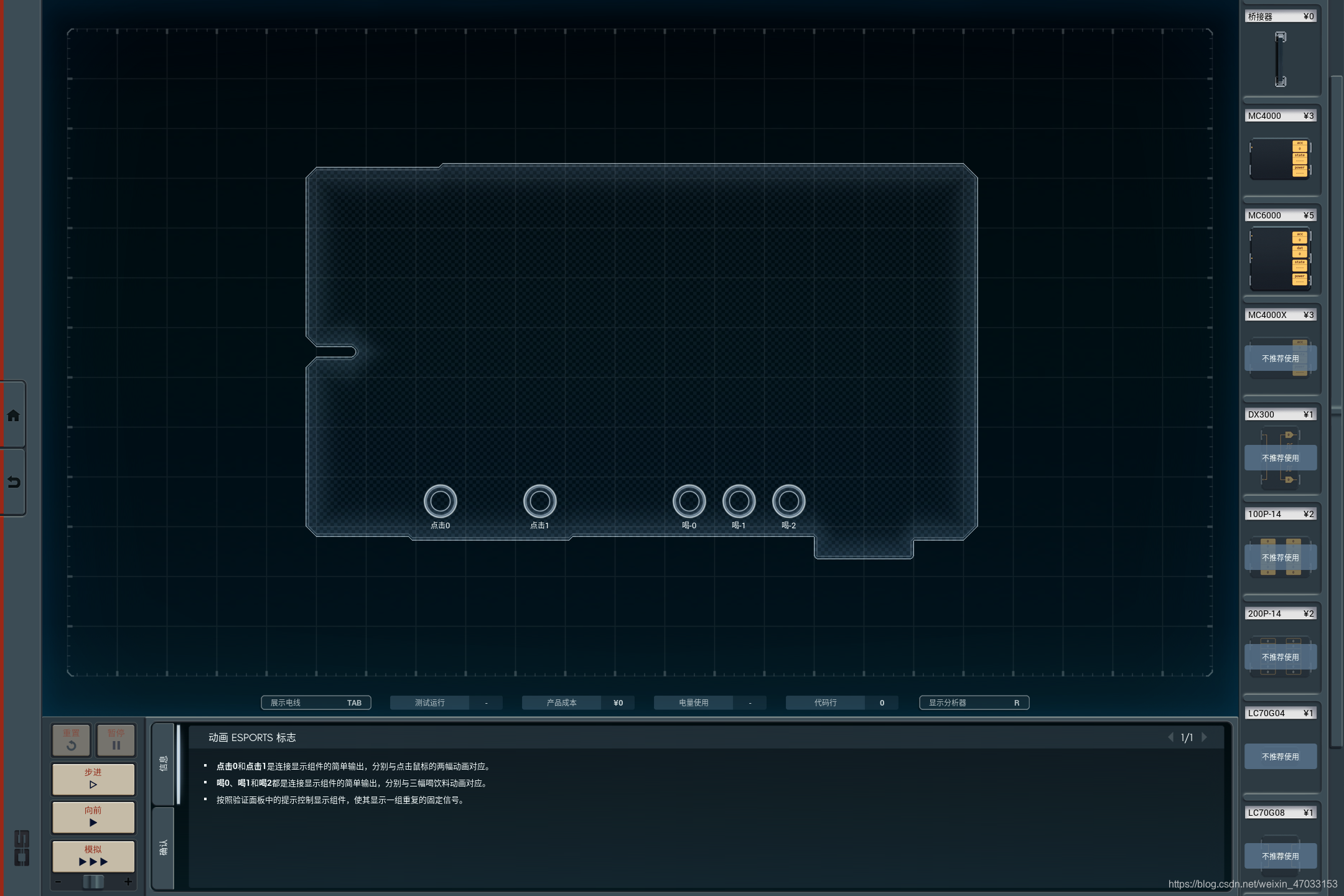Toggle wire display (展示电线 TAB)
The image size is (1344, 896).
[316, 702]
